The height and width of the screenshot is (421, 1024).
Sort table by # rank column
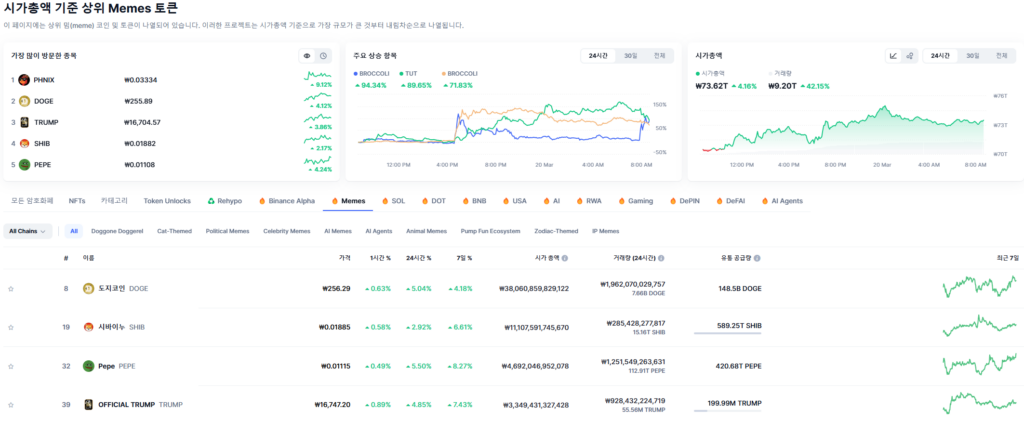point(66,258)
